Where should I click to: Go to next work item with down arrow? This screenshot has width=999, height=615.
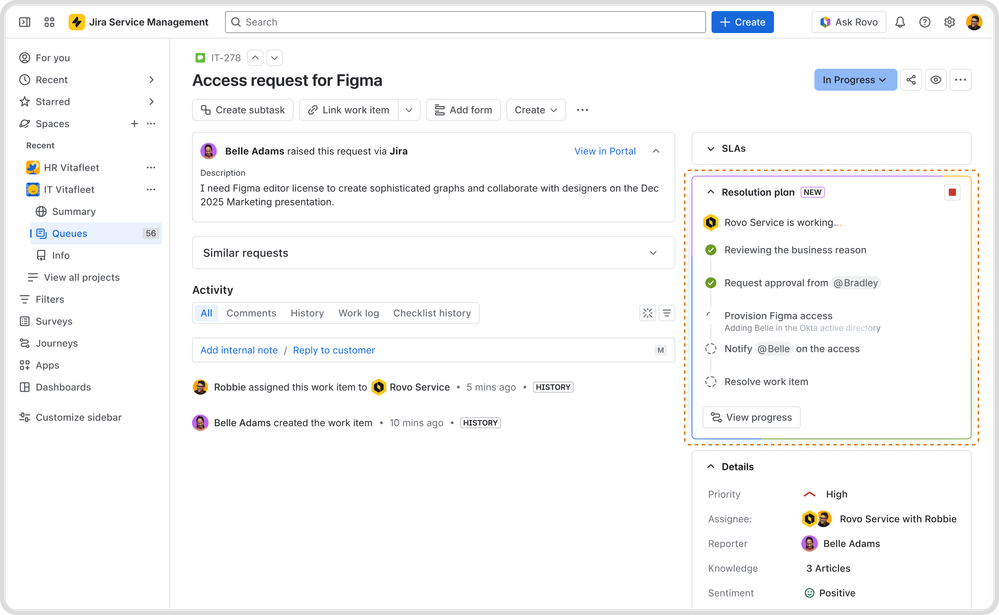point(274,58)
